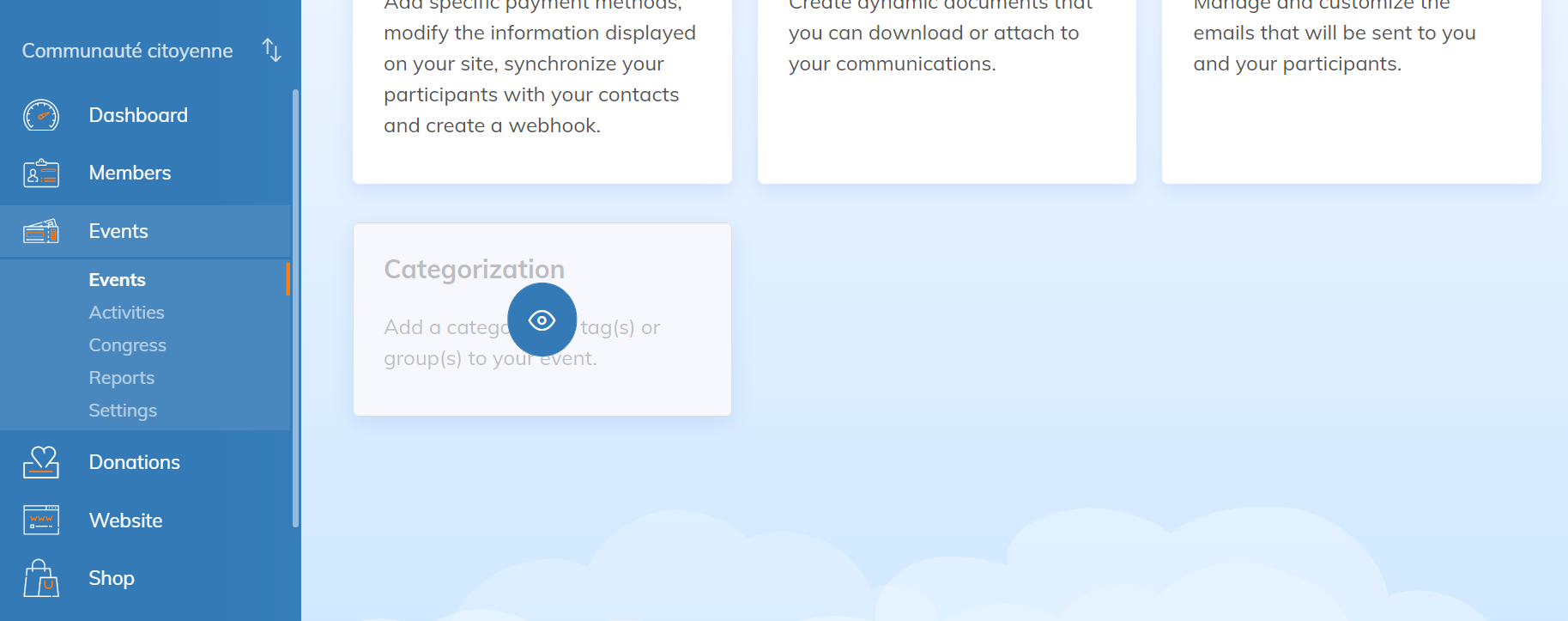Image resolution: width=1568 pixels, height=621 pixels.
Task: Click the Dashboard gauge icon
Action: coord(41,115)
